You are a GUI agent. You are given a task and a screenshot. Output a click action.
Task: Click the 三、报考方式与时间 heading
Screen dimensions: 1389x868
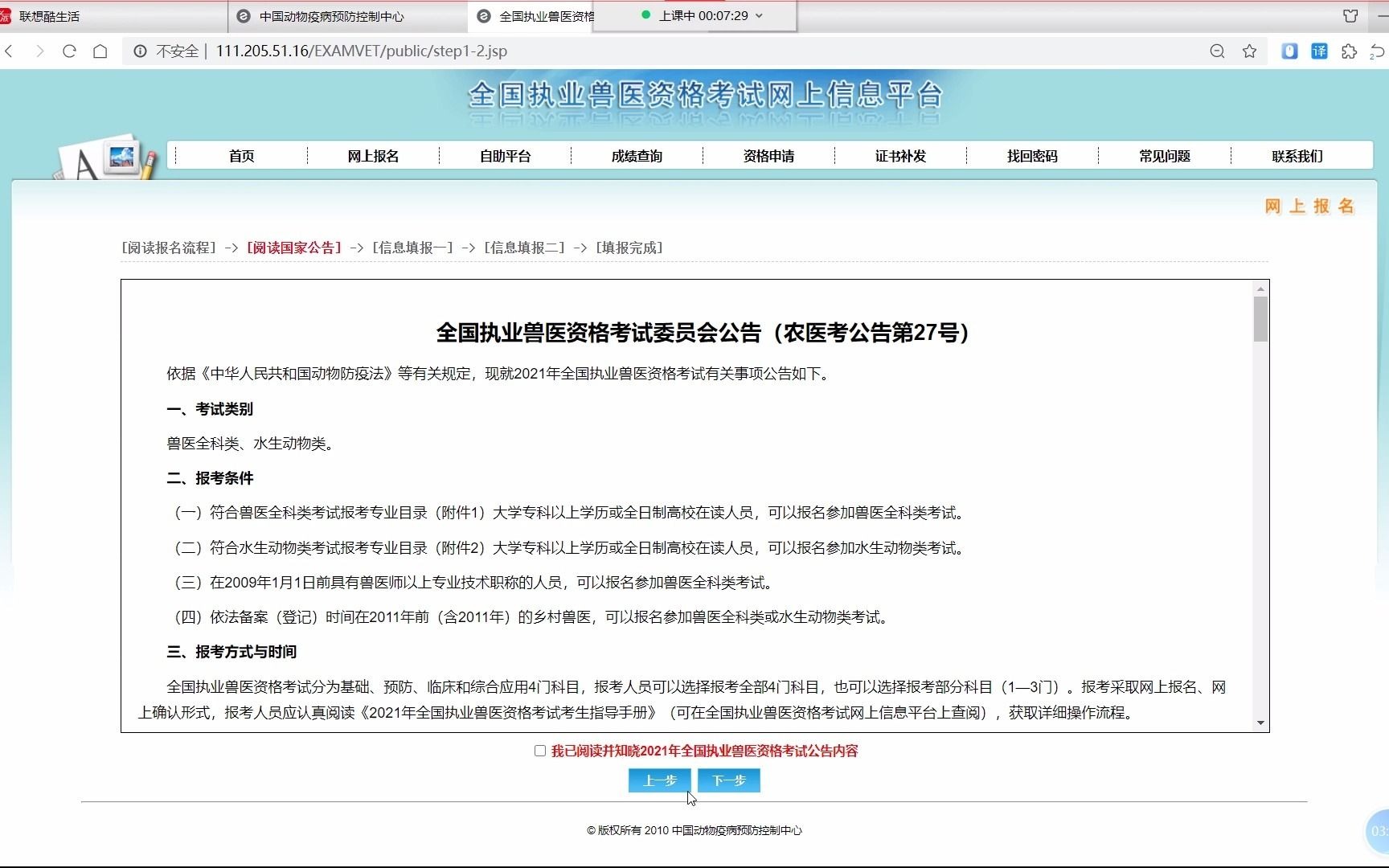click(231, 652)
